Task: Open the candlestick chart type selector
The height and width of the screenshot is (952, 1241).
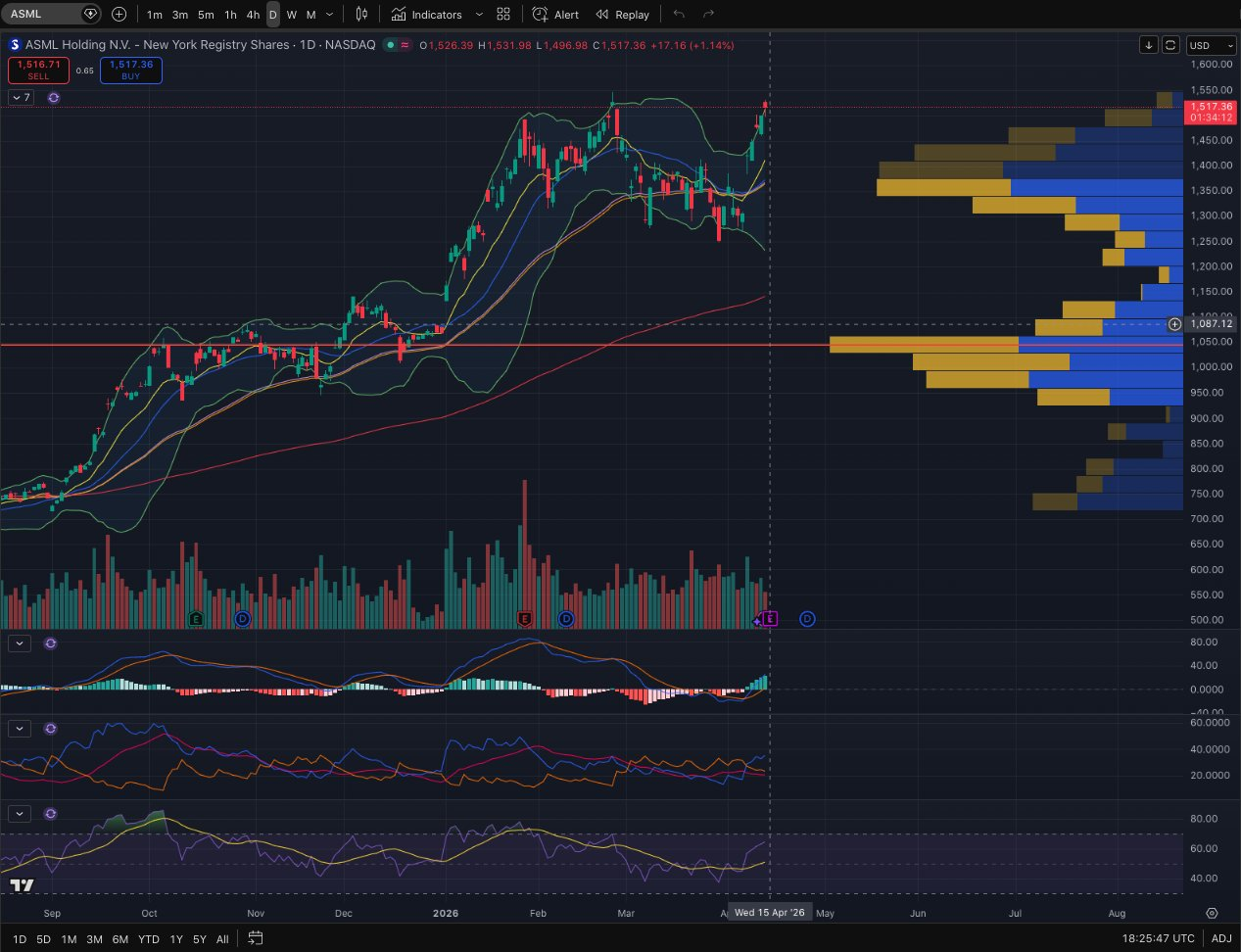Action: [x=362, y=15]
